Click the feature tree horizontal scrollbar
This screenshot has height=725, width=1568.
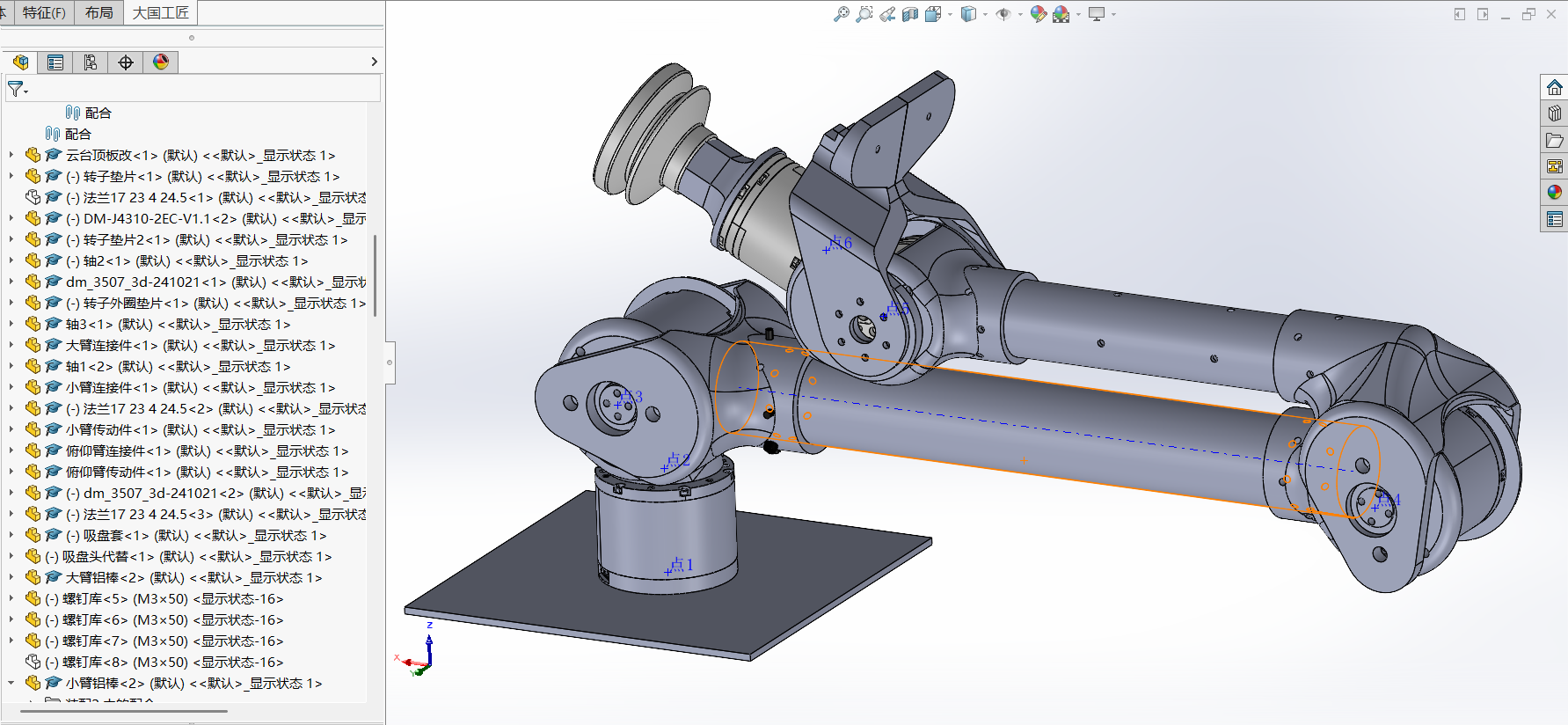click(x=123, y=711)
